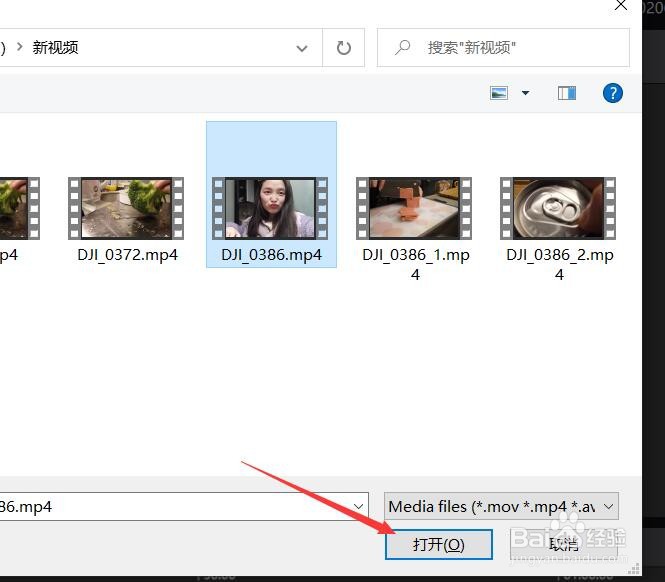665x582 pixels.
Task: Open help with the question mark icon
Action: 613,93
